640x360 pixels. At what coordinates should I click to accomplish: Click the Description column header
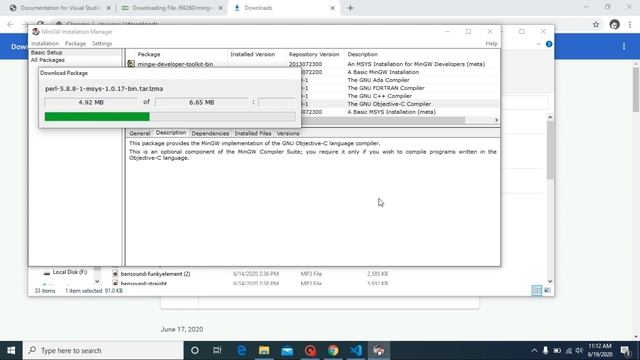click(362, 54)
